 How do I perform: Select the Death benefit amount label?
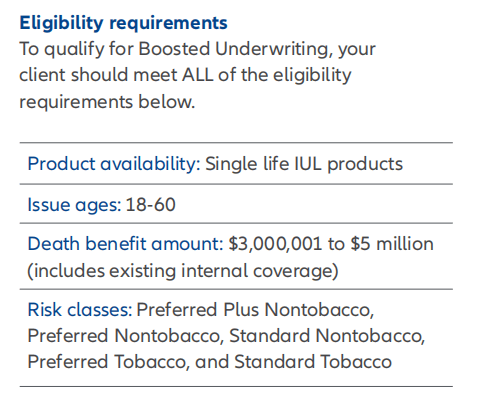[125, 244]
